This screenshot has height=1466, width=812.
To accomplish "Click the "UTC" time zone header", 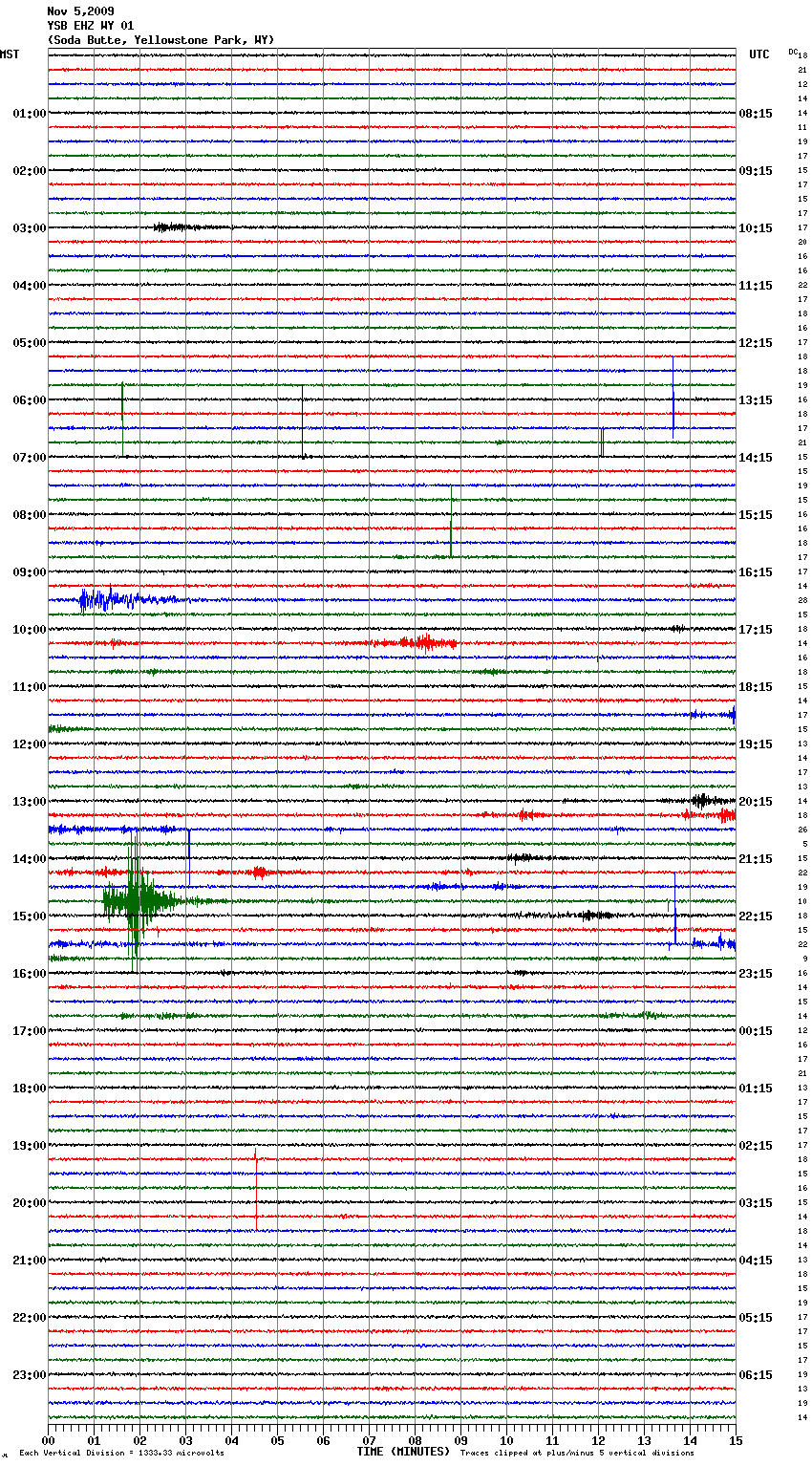I will (x=759, y=54).
